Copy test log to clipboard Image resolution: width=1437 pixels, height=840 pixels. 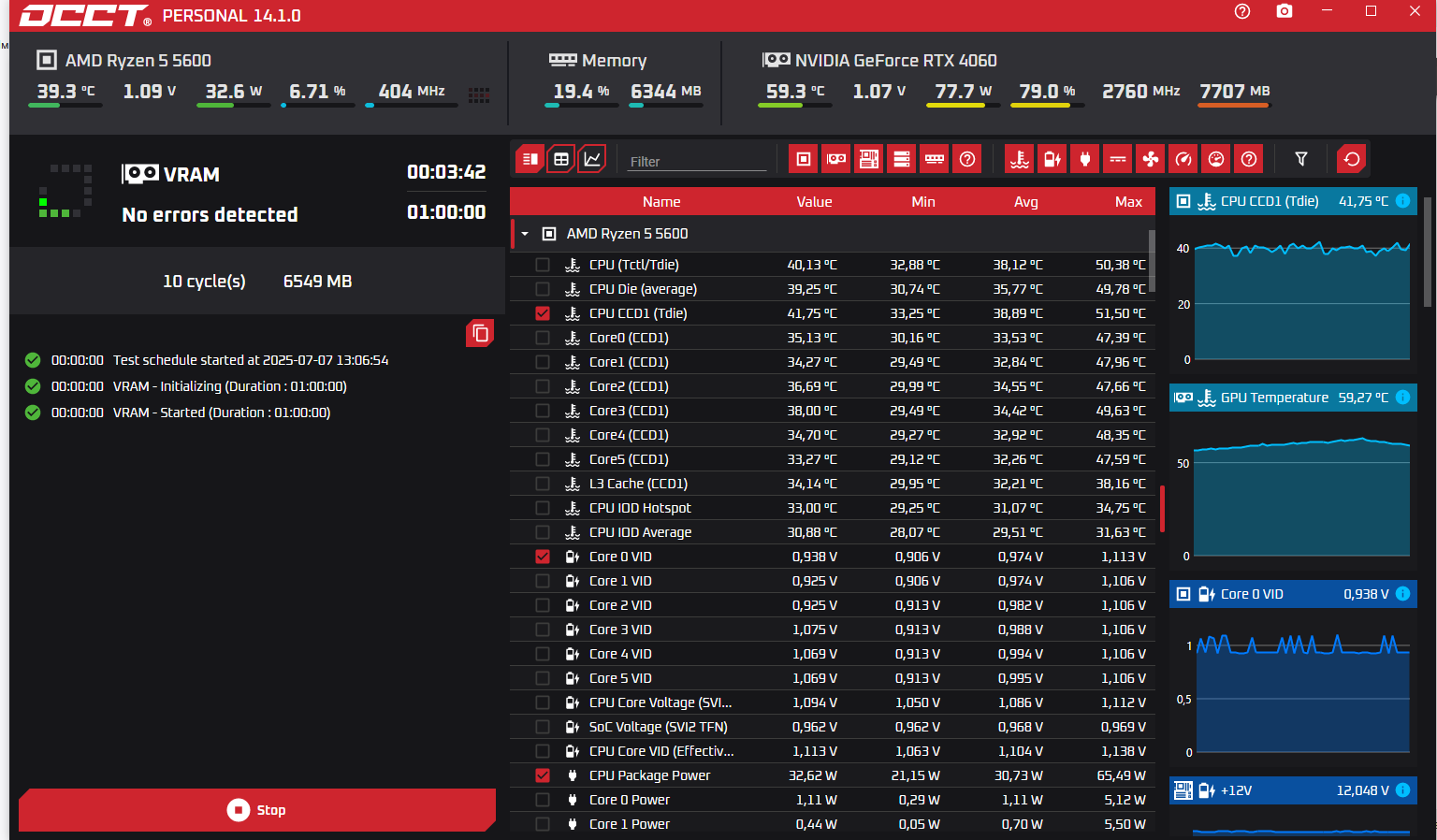coord(480,333)
